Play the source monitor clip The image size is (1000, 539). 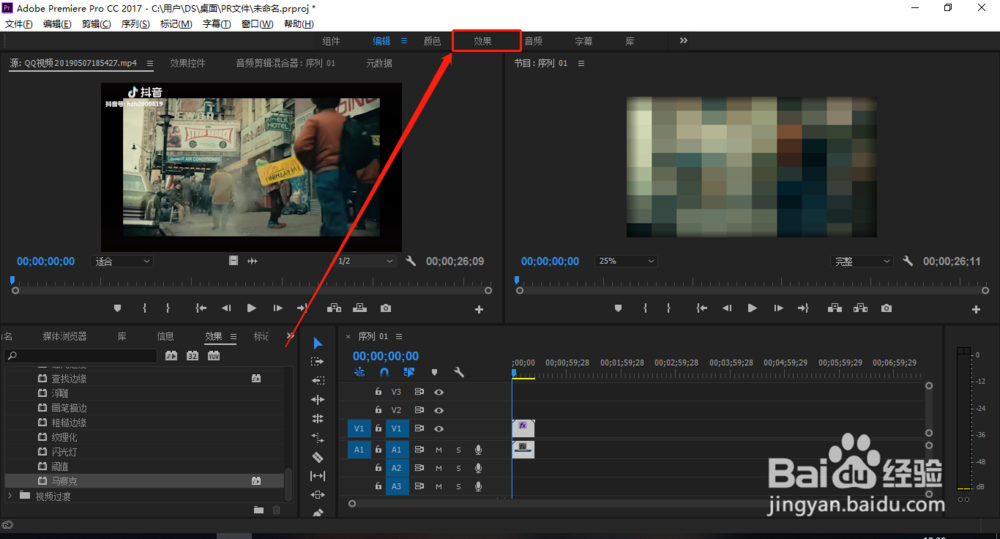[251, 308]
